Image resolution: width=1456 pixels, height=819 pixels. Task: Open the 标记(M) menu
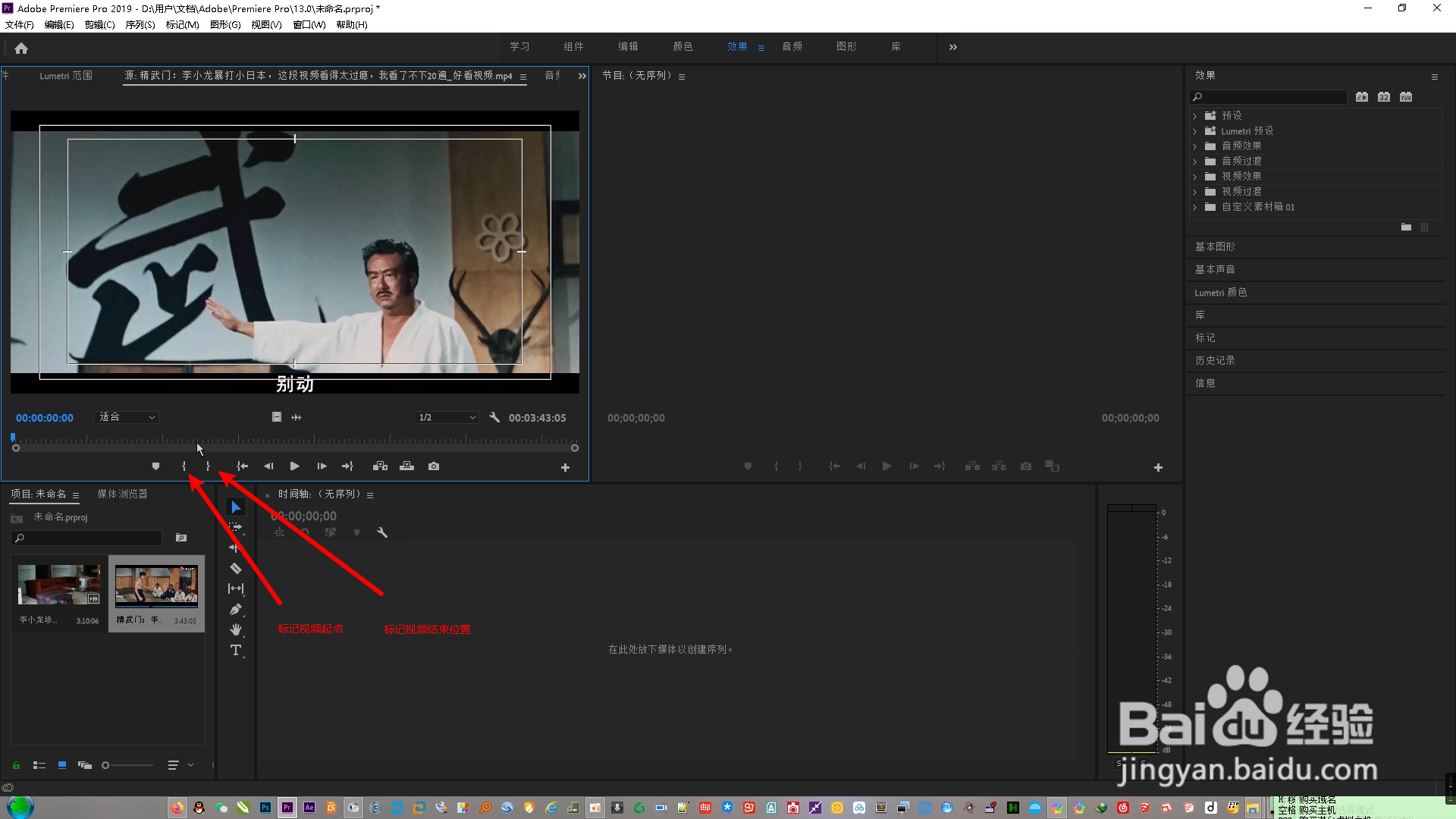(182, 24)
